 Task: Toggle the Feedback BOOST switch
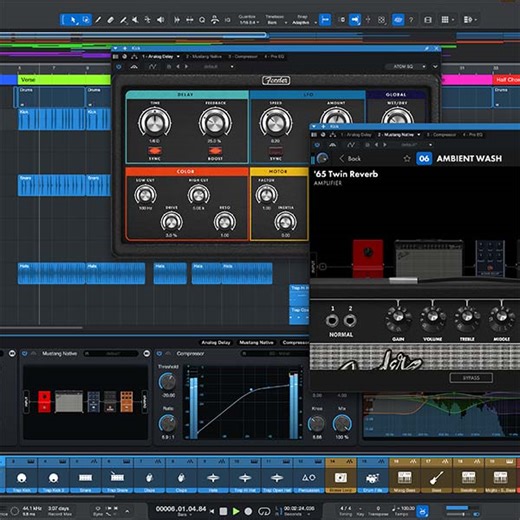click(x=215, y=151)
